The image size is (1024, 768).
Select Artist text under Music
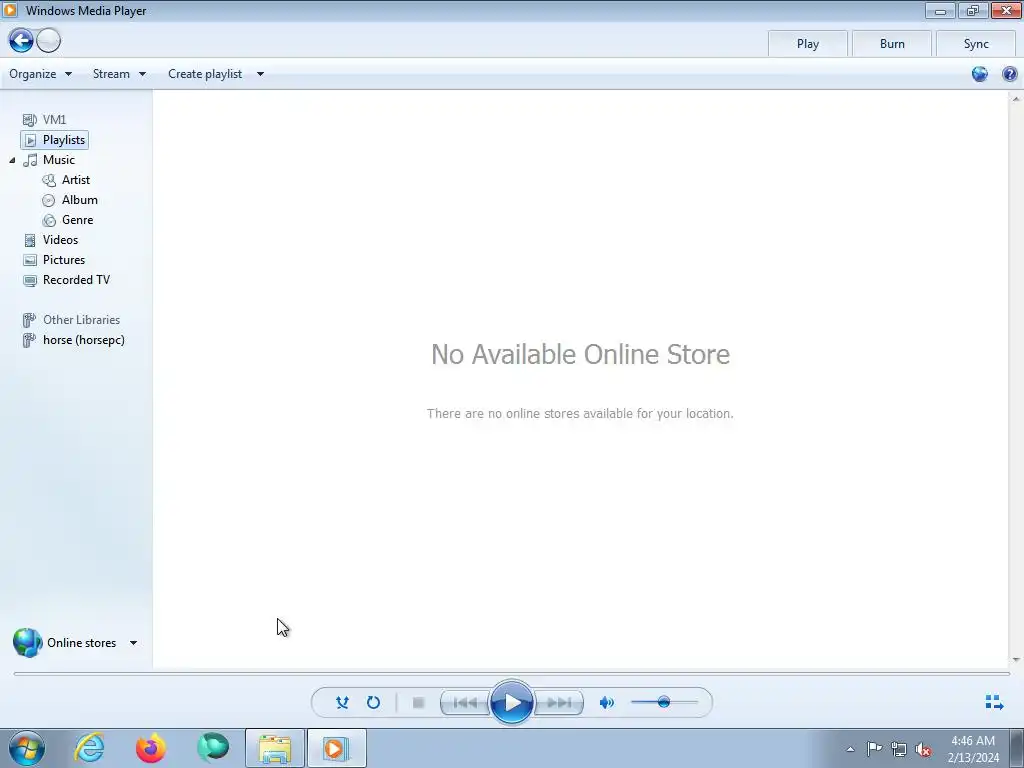click(76, 180)
